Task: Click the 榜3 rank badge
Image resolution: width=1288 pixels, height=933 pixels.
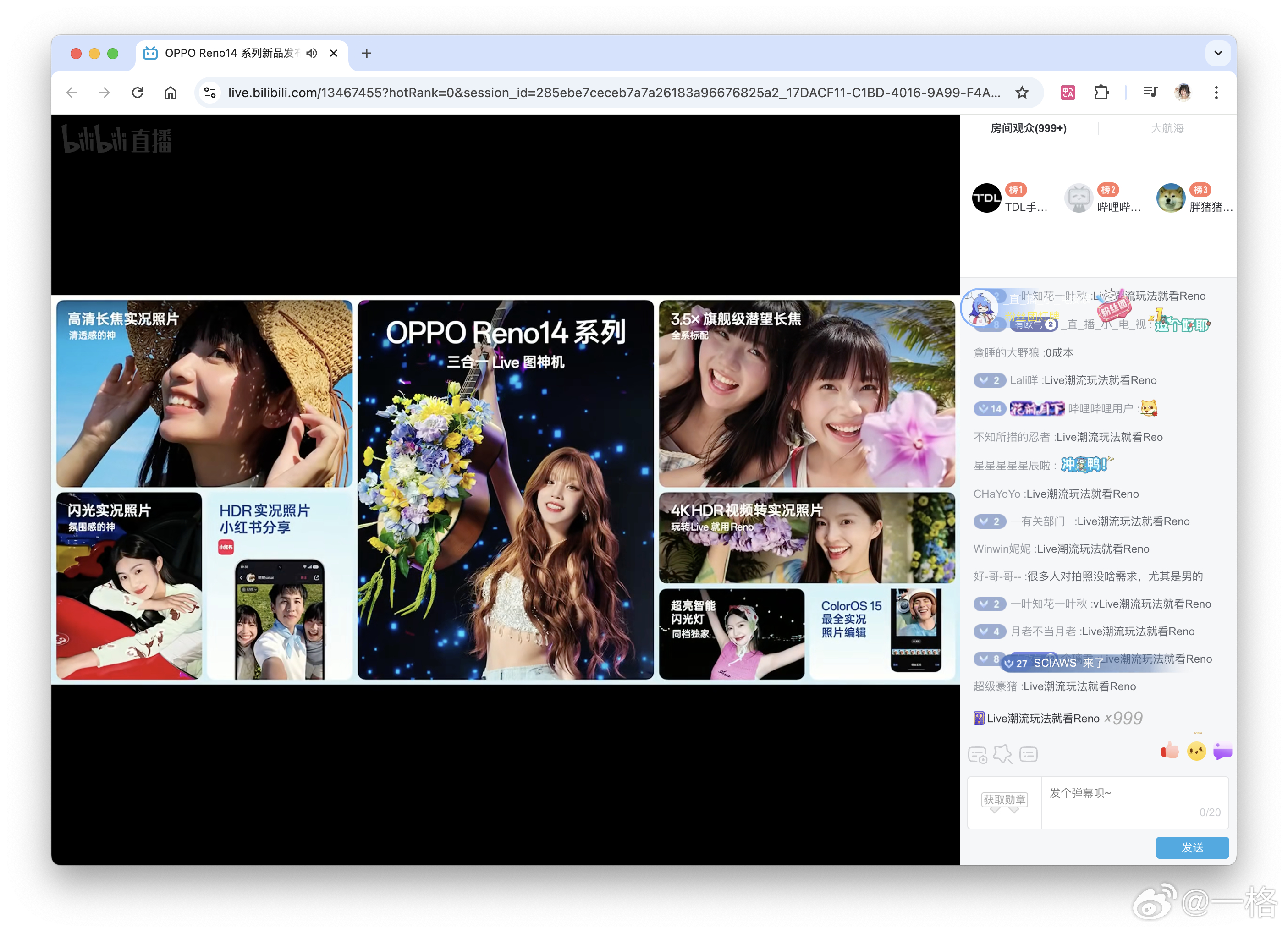Action: pyautogui.click(x=1200, y=190)
